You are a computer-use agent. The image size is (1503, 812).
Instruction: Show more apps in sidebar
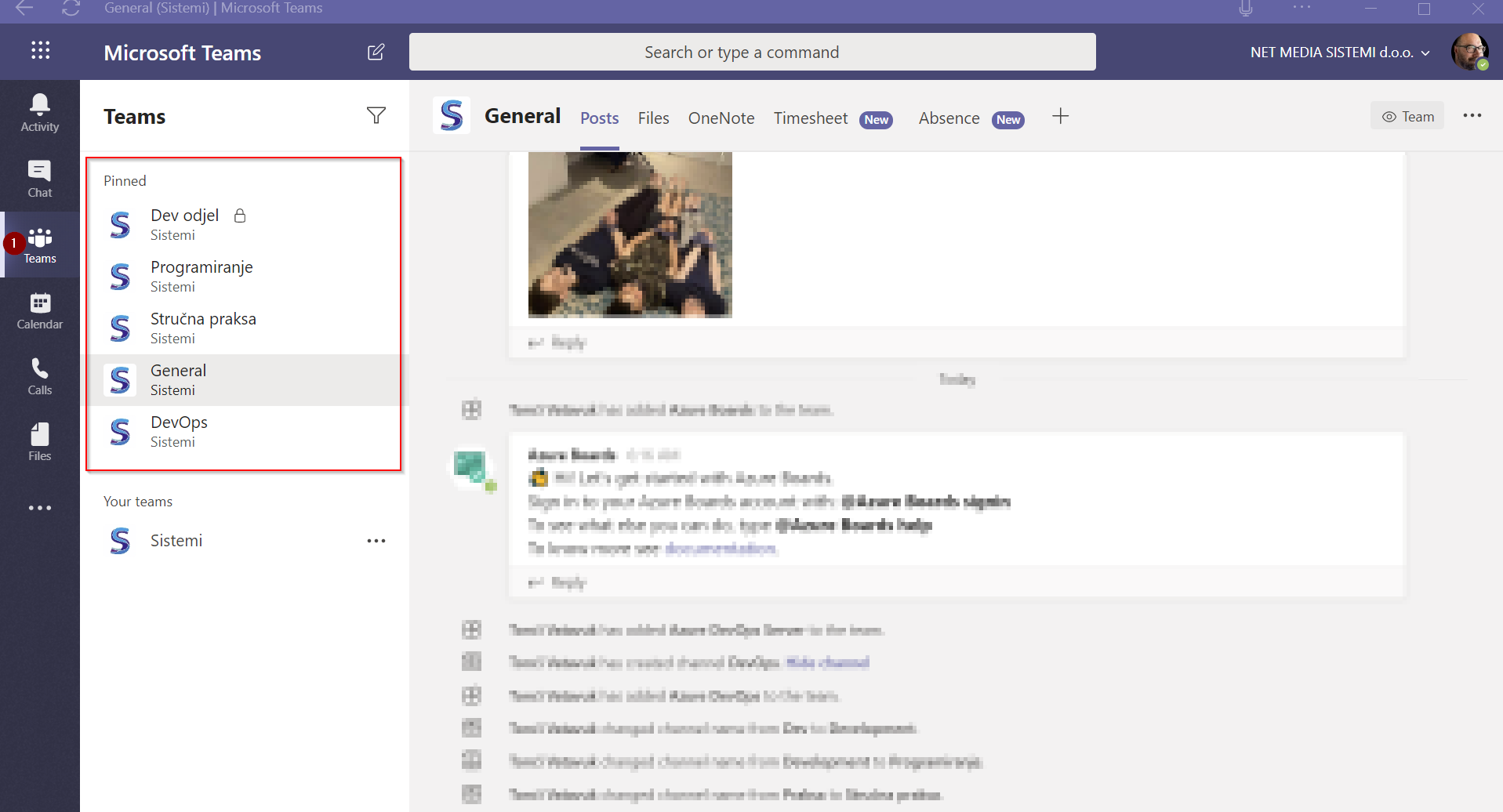coord(40,508)
